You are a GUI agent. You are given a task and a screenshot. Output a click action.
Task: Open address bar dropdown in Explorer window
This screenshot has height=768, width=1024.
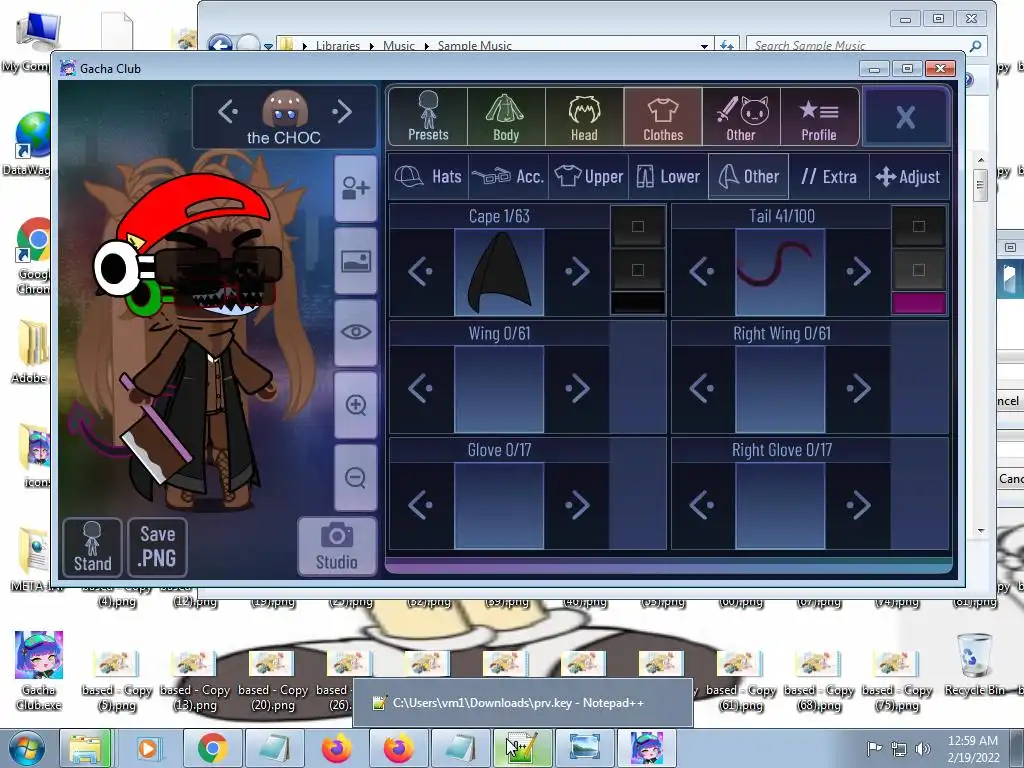(x=704, y=46)
